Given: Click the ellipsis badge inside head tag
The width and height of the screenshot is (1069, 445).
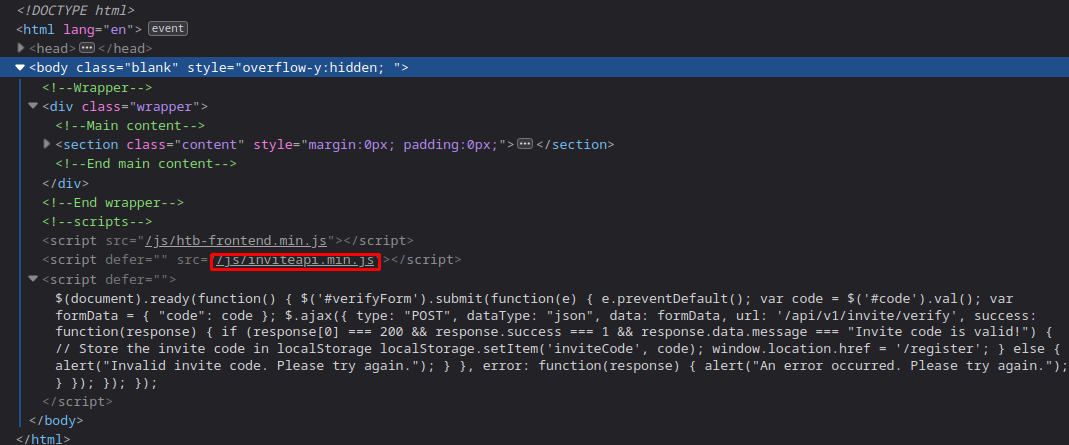Looking at the screenshot, I should pyautogui.click(x=87, y=48).
